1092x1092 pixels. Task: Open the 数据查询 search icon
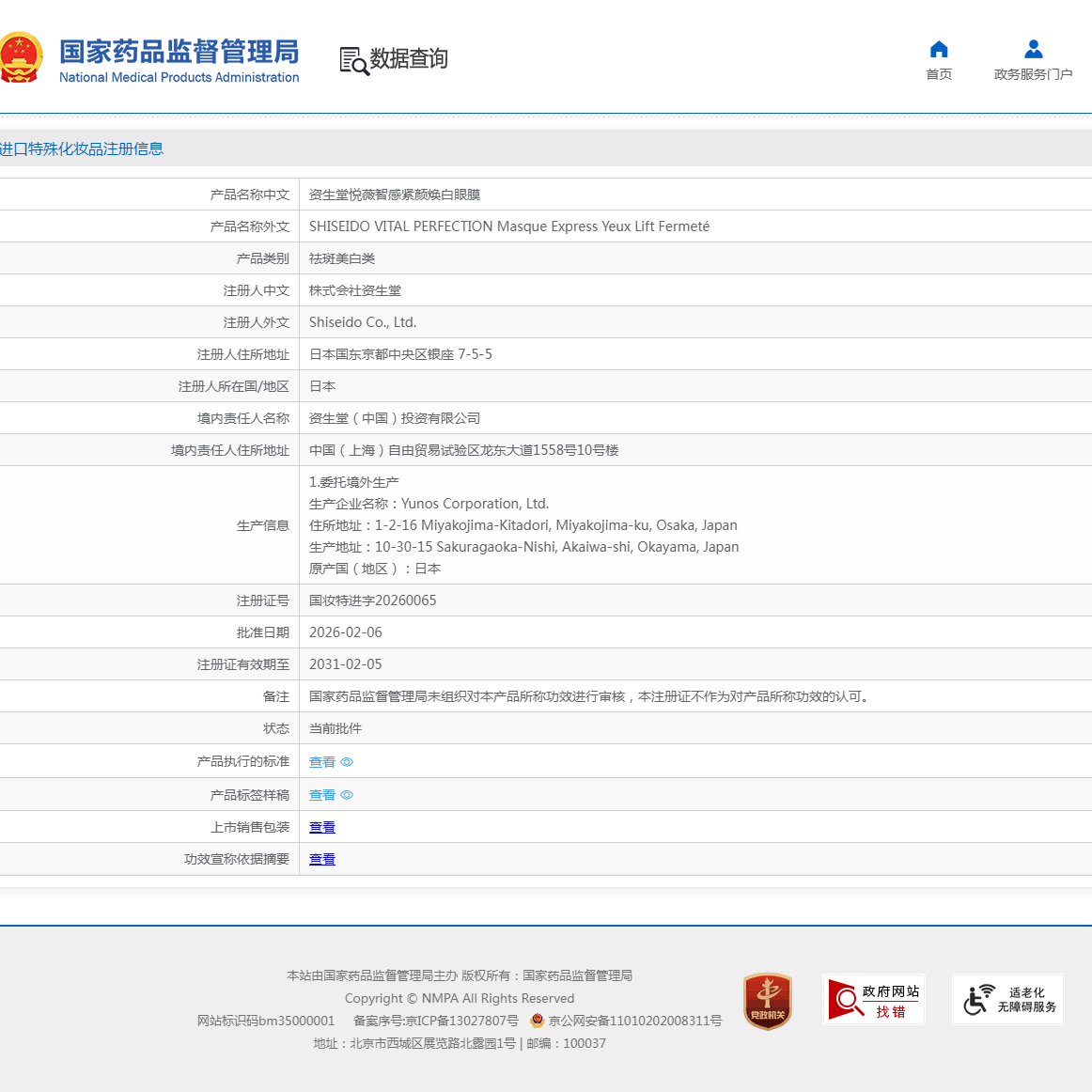pyautogui.click(x=353, y=61)
